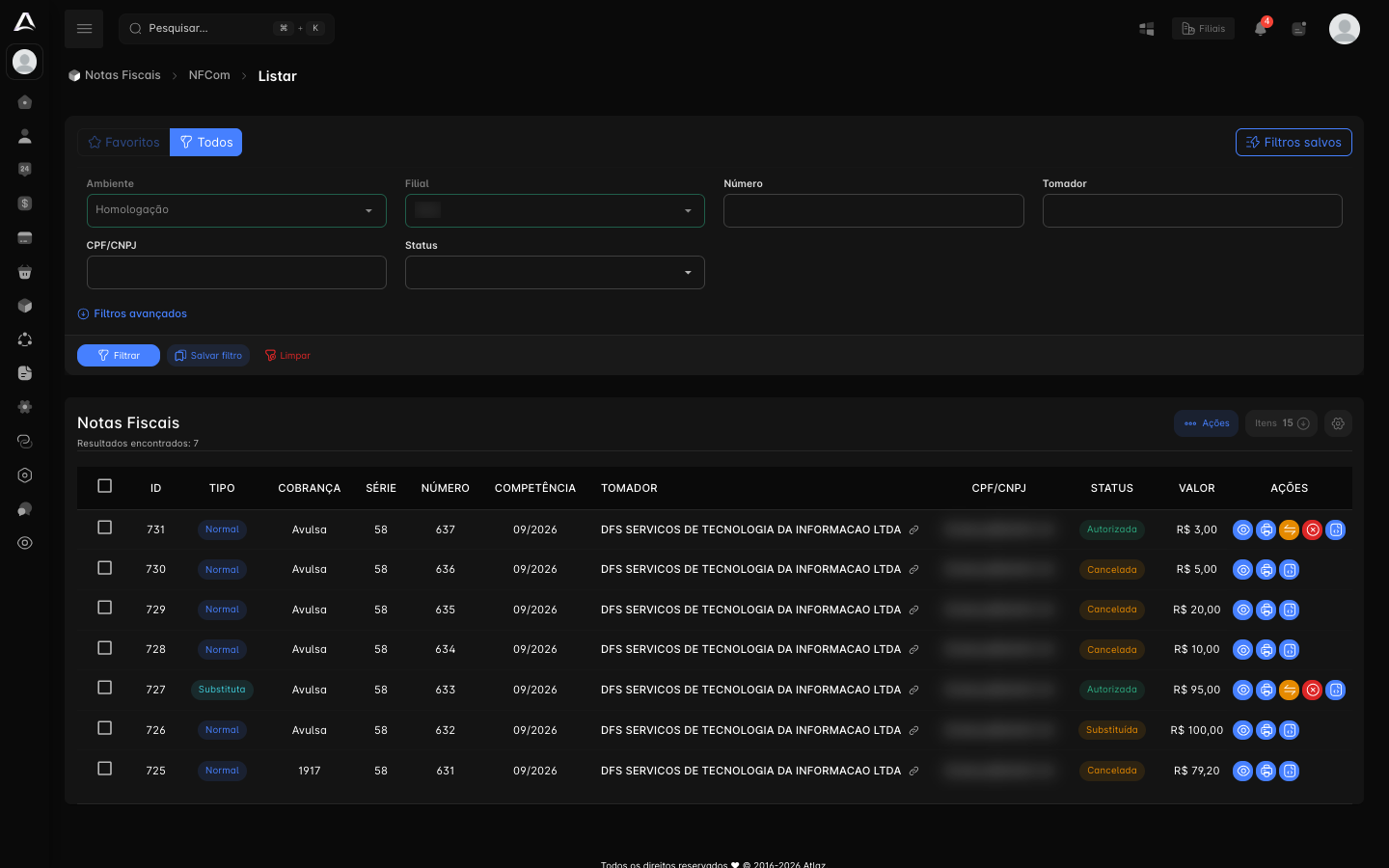Check the checkbox for invoice 731
1389x868 pixels.
pyautogui.click(x=105, y=528)
